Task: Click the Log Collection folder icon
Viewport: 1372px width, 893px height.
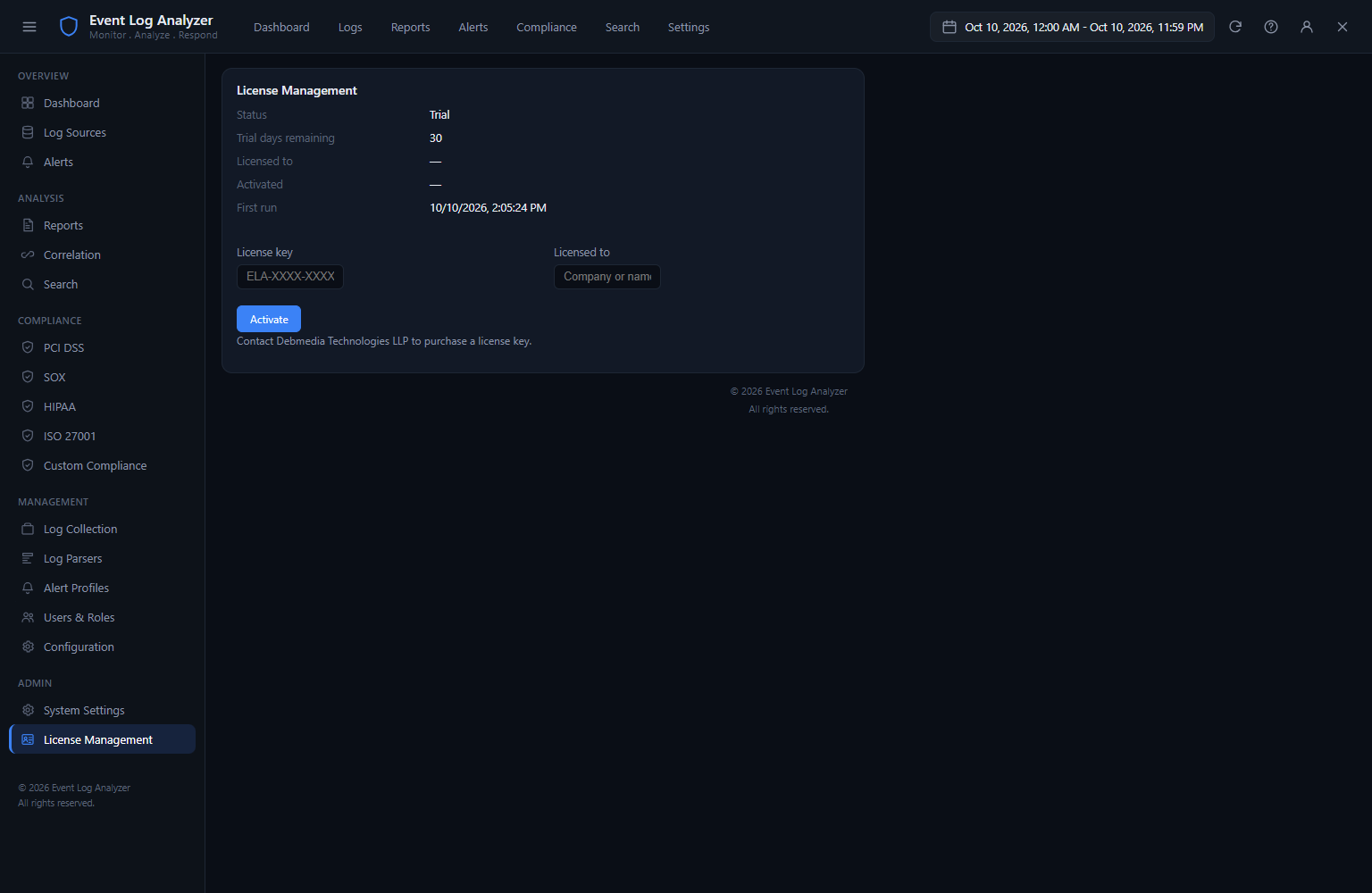Action: click(28, 529)
